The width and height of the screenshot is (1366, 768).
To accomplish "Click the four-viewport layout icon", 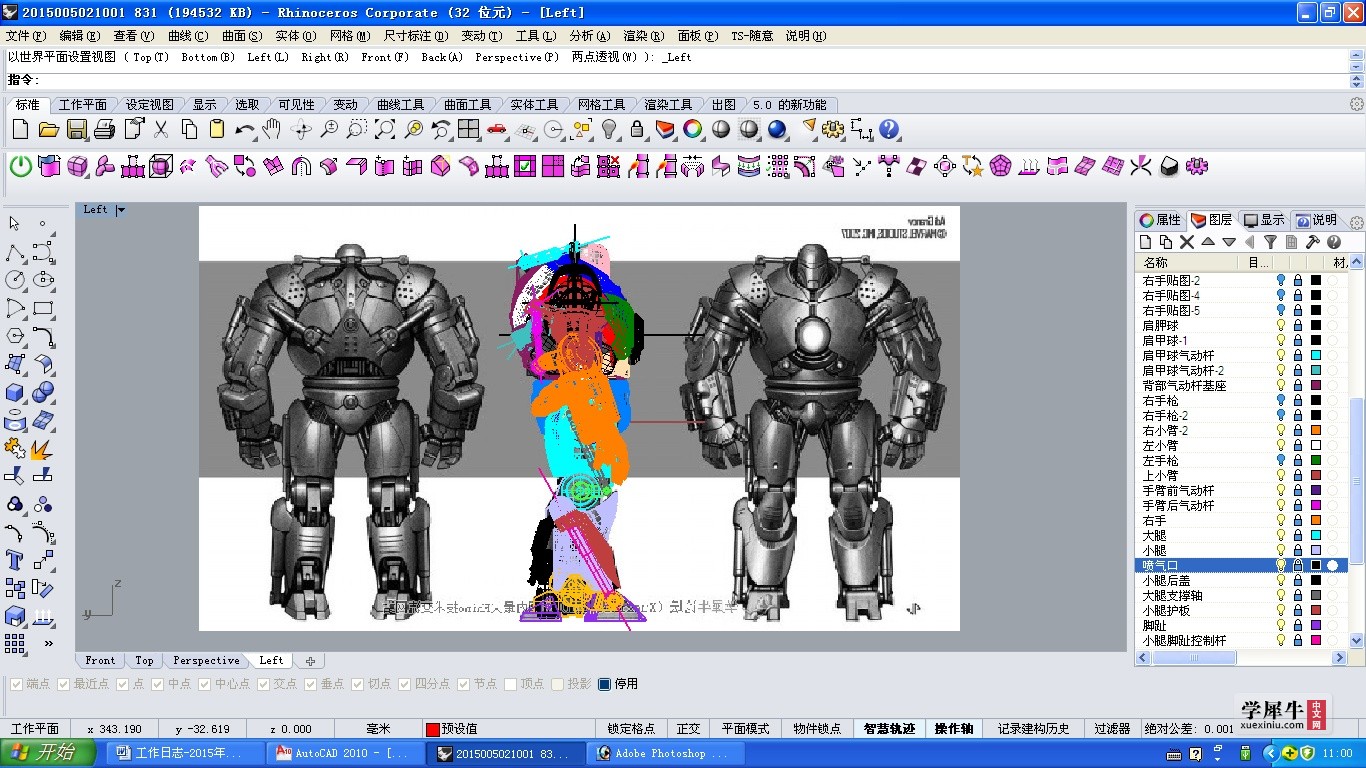I will click(469, 129).
